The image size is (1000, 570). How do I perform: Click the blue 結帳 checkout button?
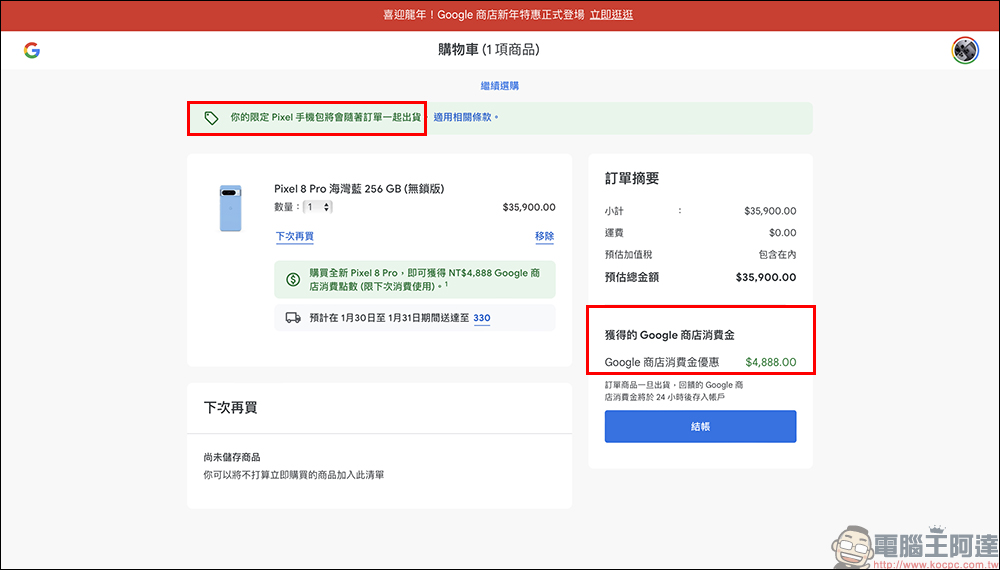(x=700, y=427)
